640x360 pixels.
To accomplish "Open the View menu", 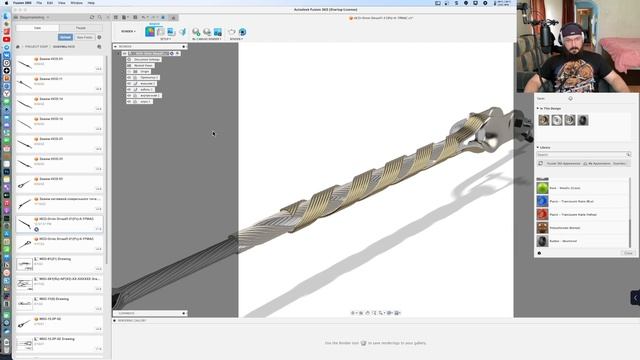I will pos(62,3).
